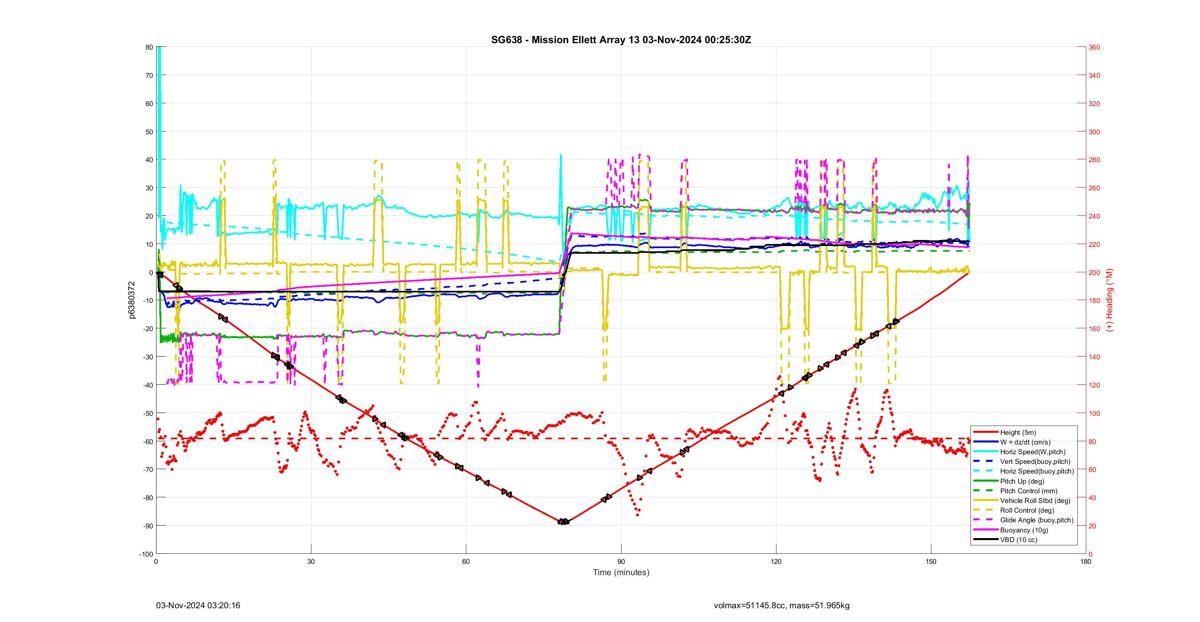Click the x-axis tick label '150'
Viewport: 1200px width, 622px height.
tap(931, 561)
